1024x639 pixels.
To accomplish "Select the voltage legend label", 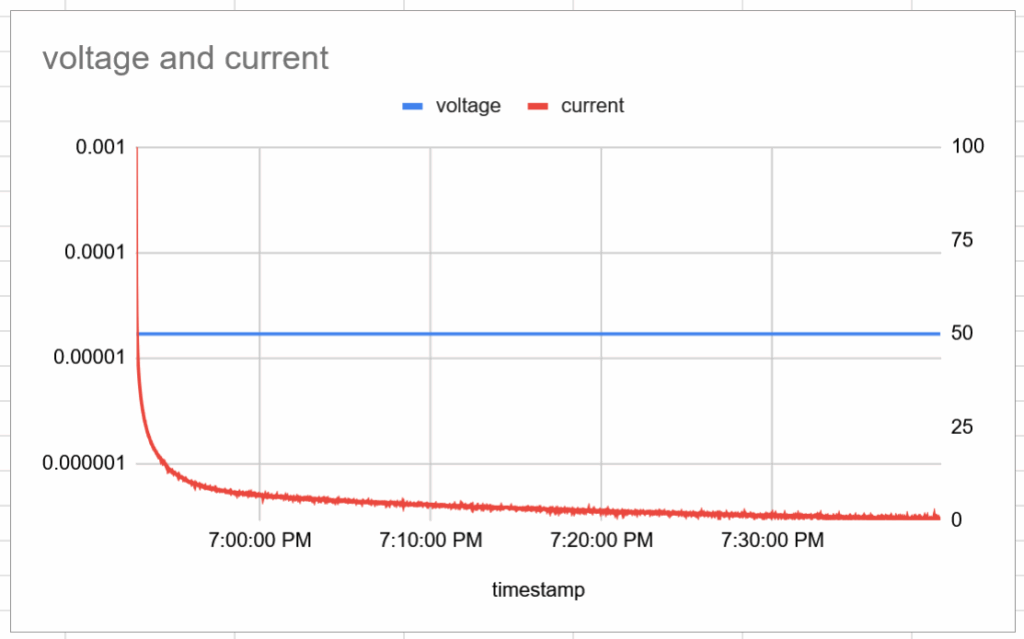I will [468, 105].
